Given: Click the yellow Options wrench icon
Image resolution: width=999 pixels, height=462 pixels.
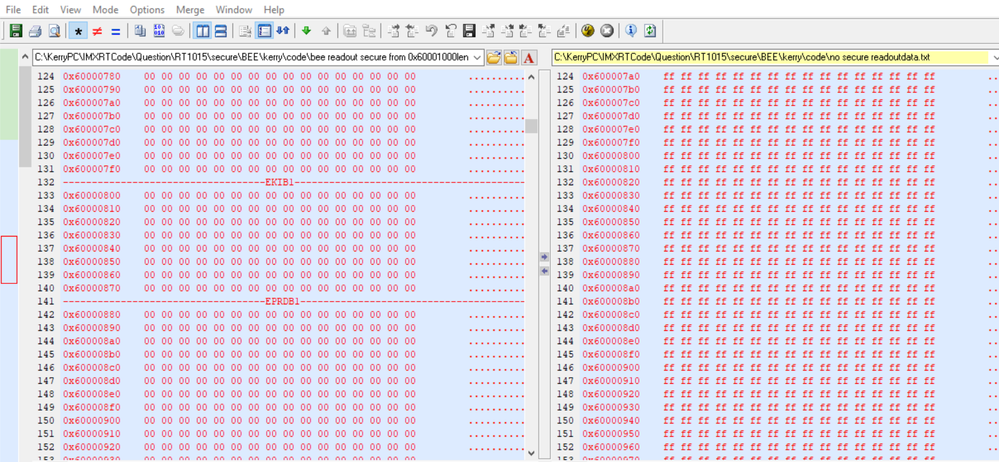Looking at the screenshot, I should [x=587, y=31].
